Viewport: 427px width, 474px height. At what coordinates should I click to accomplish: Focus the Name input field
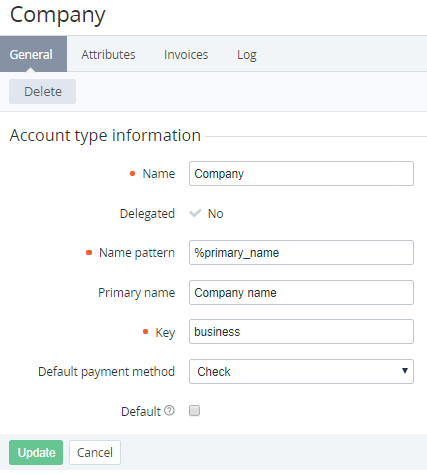tap(301, 174)
